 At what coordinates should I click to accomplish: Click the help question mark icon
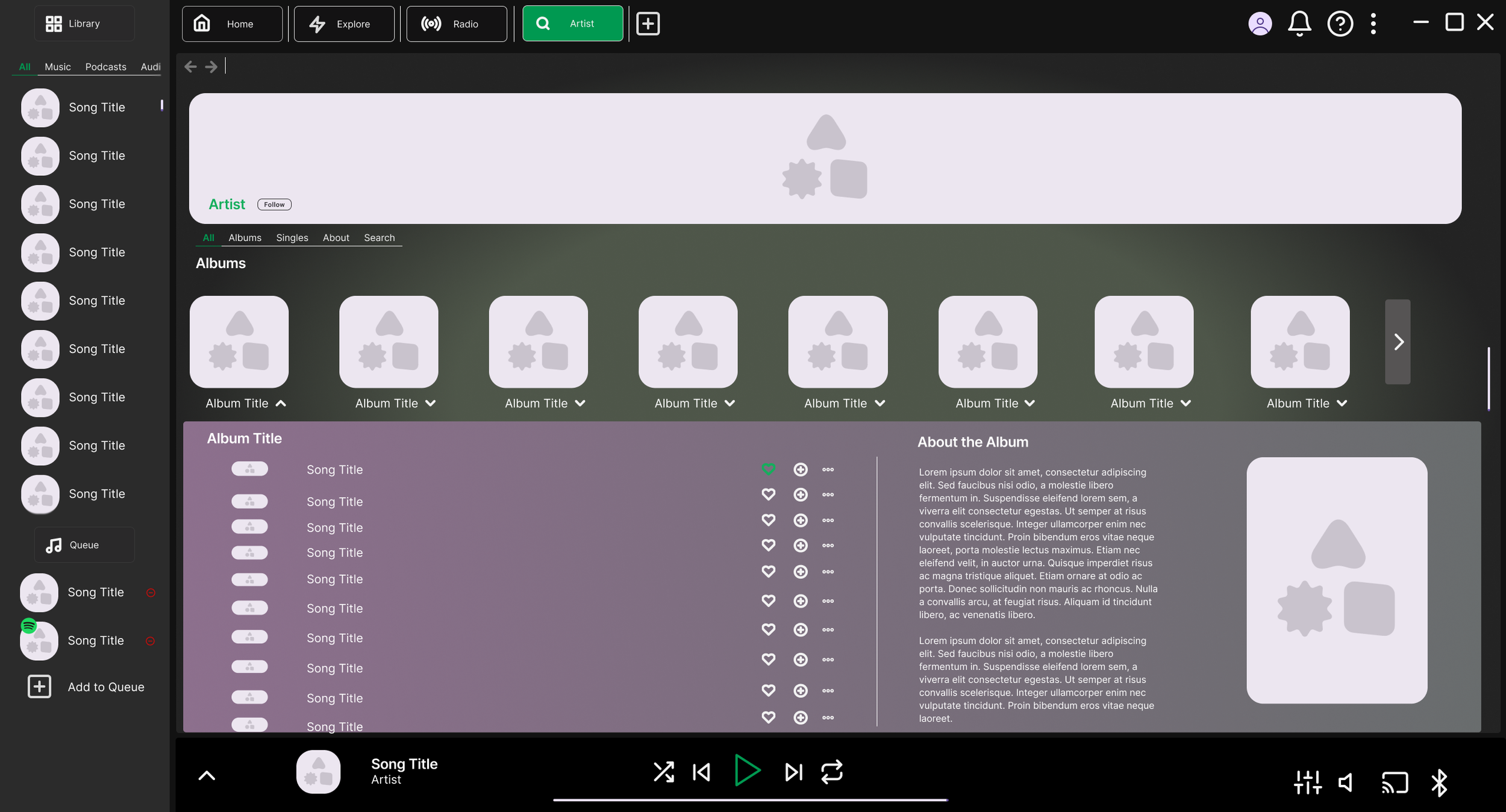click(x=1340, y=23)
